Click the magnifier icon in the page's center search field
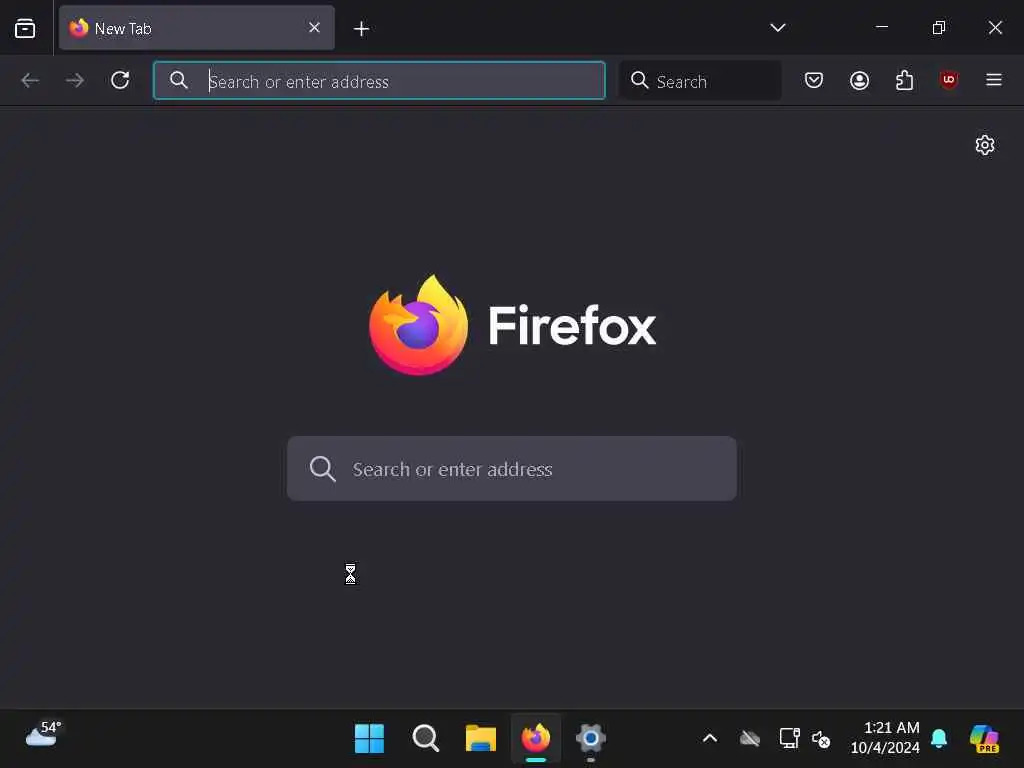This screenshot has width=1024, height=768. (323, 468)
